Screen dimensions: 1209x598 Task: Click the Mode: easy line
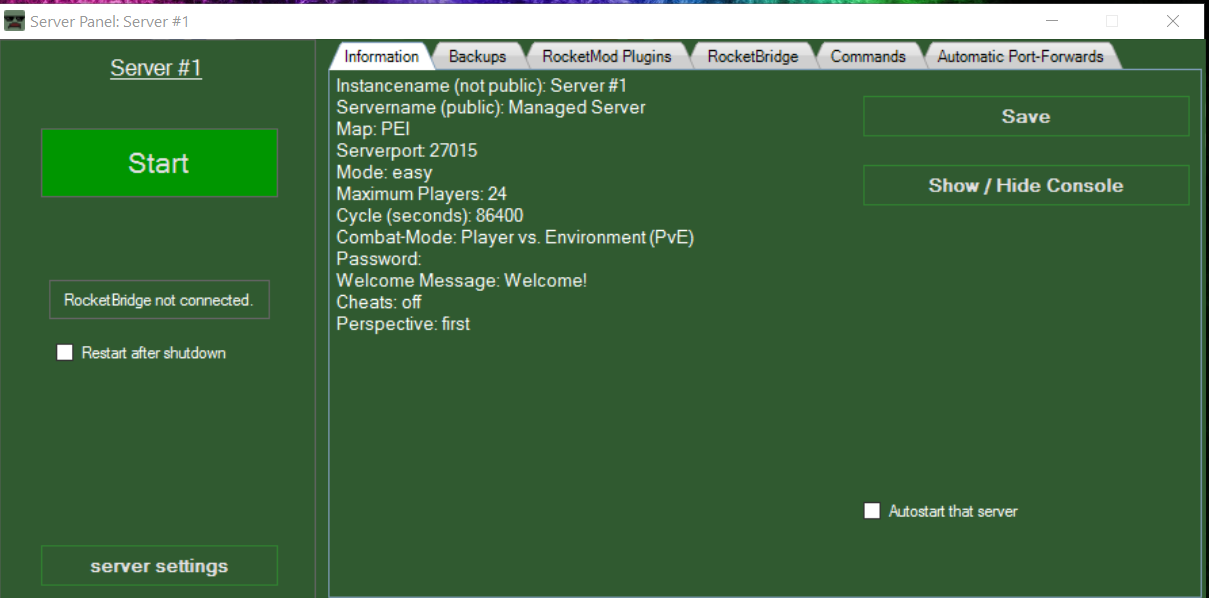(384, 172)
